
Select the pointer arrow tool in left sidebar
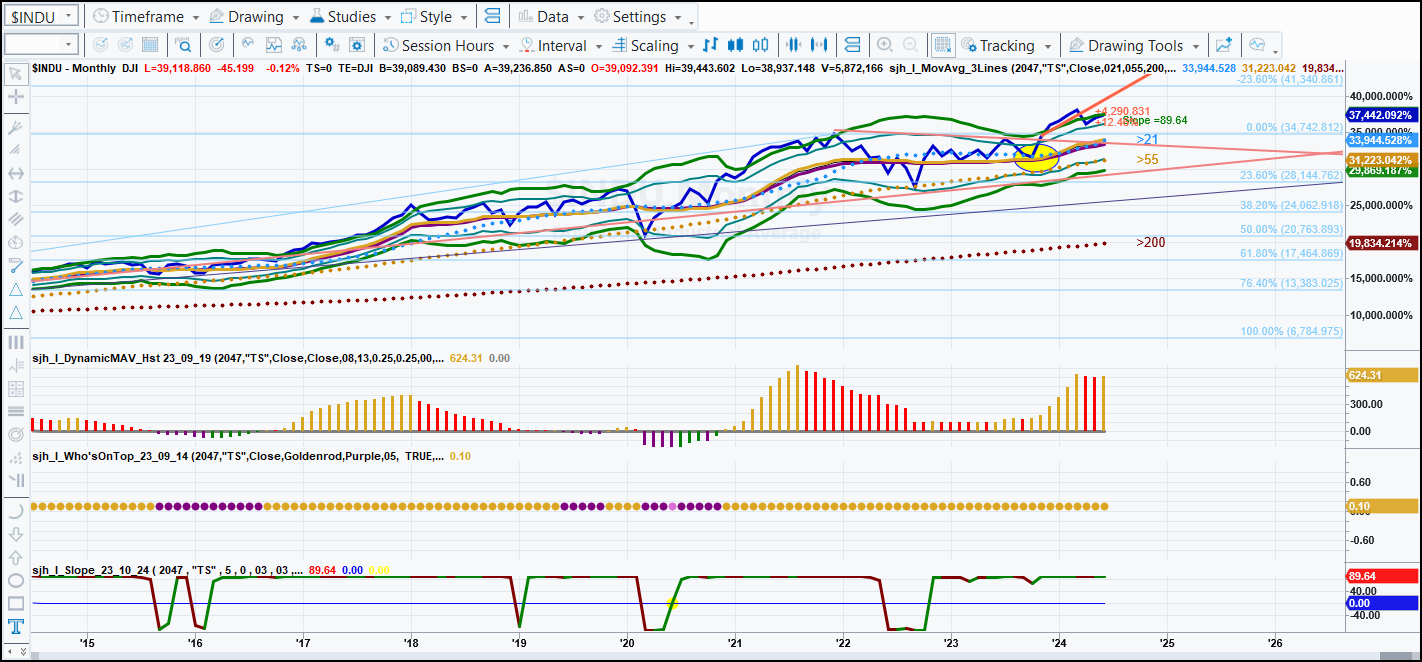click(15, 74)
